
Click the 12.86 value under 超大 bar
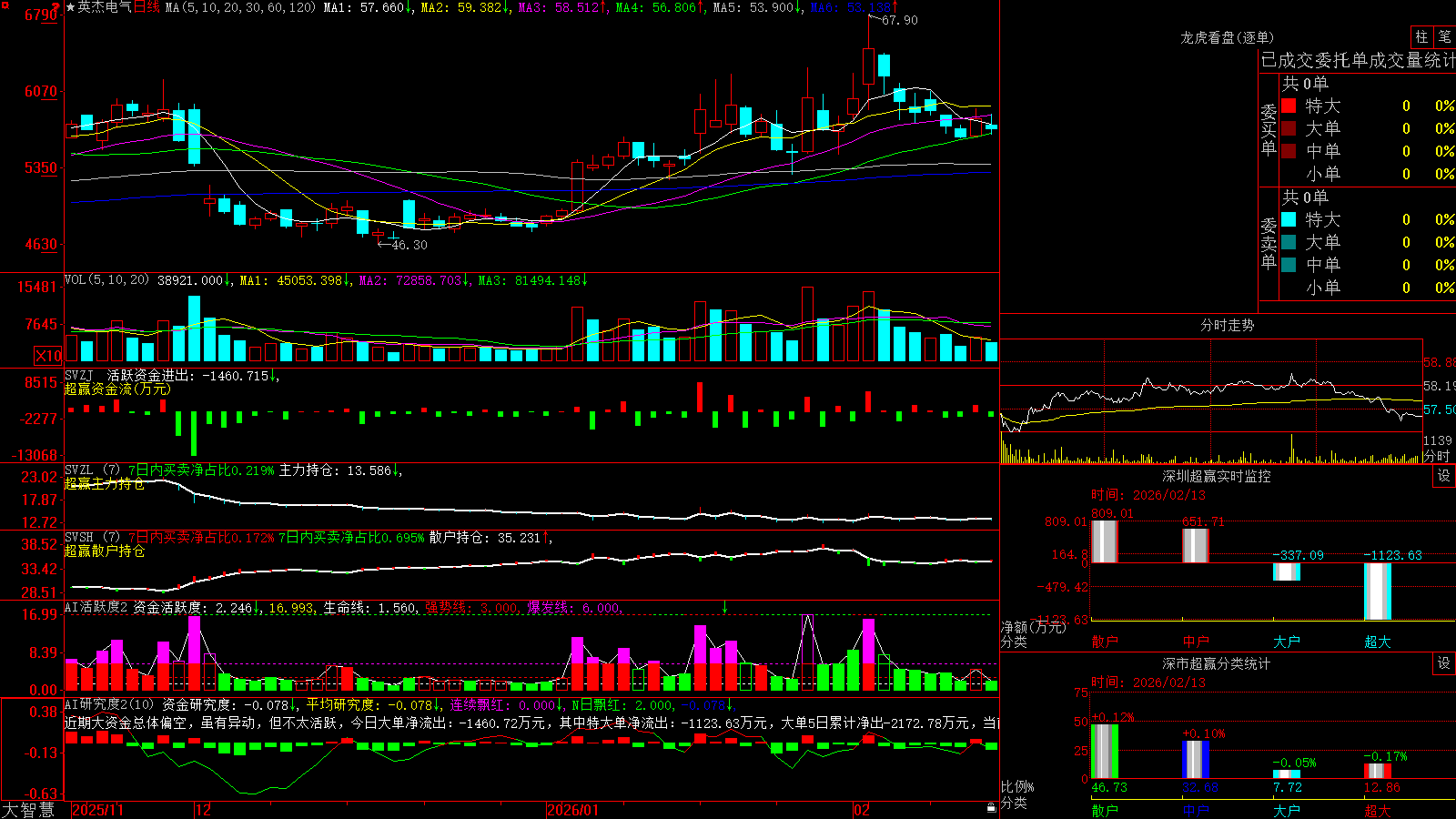pyautogui.click(x=1382, y=787)
